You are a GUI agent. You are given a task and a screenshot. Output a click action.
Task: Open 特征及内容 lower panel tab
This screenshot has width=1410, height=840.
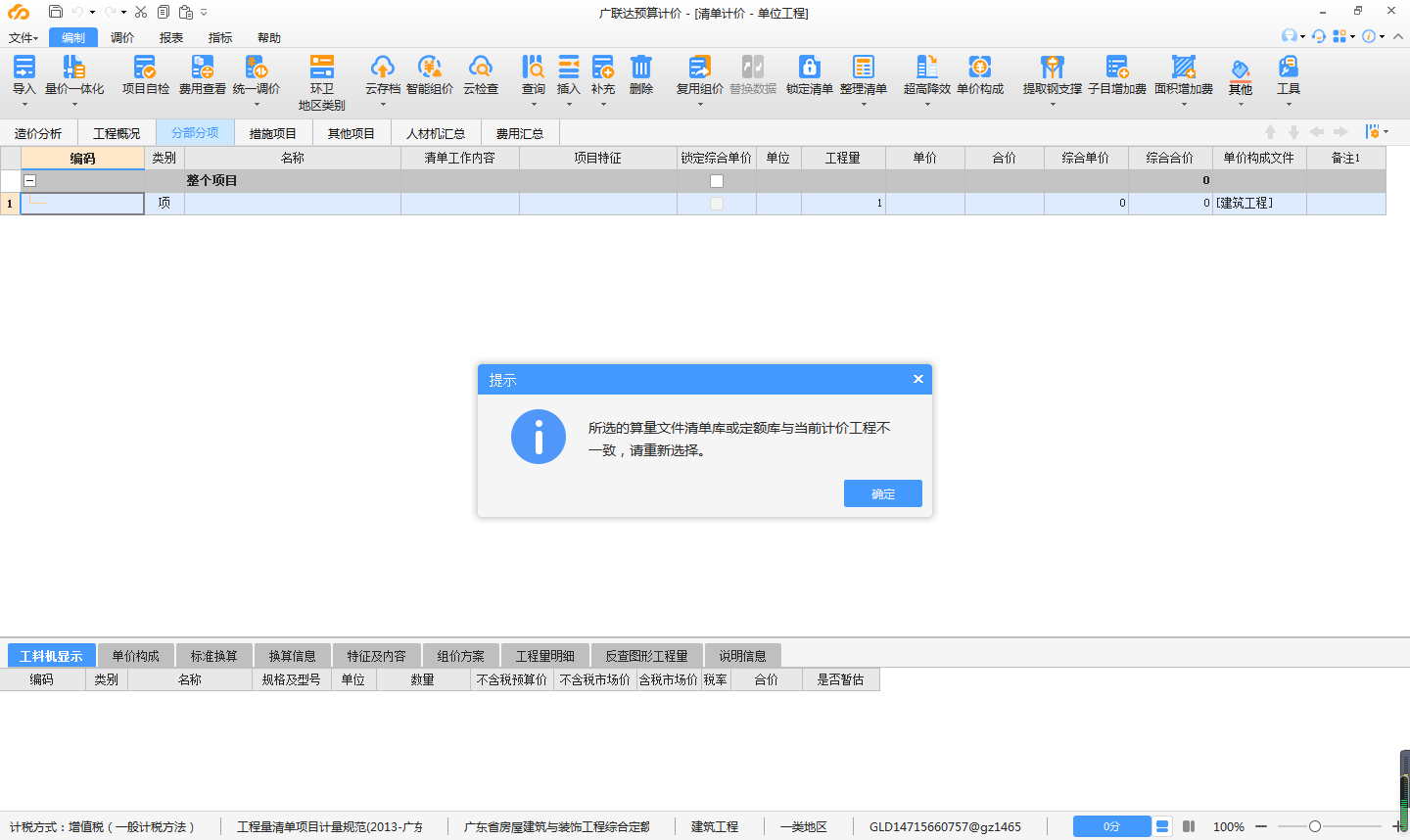(x=376, y=656)
